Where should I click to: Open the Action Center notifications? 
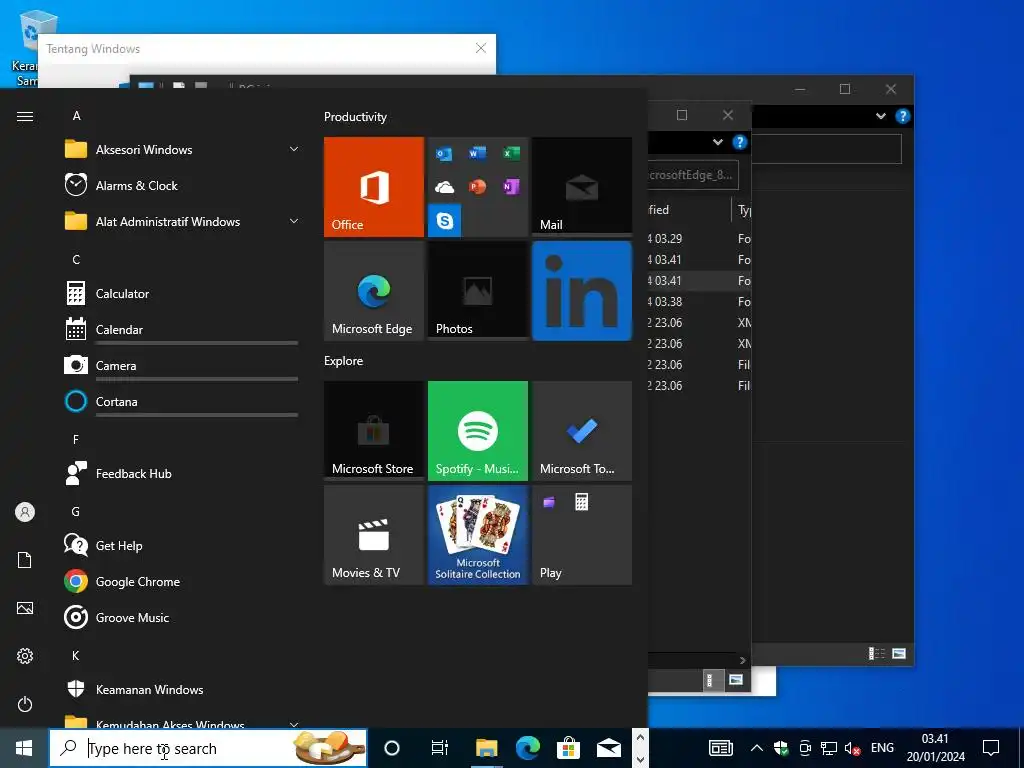click(x=991, y=748)
